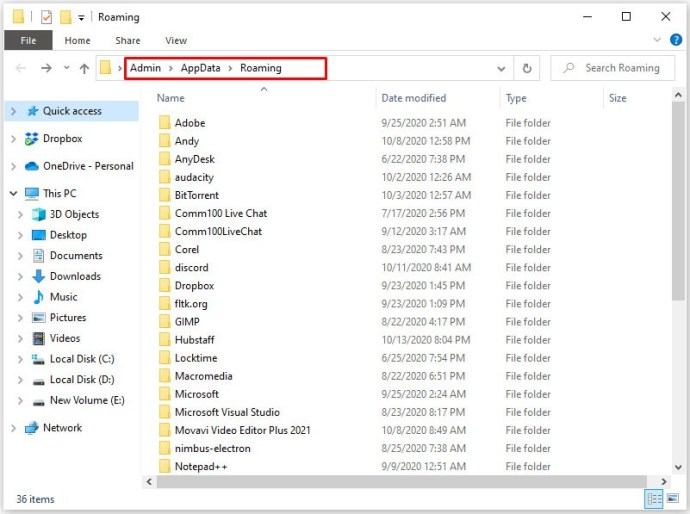
Task: Switch to the Share ribbon tab
Action: 128,40
